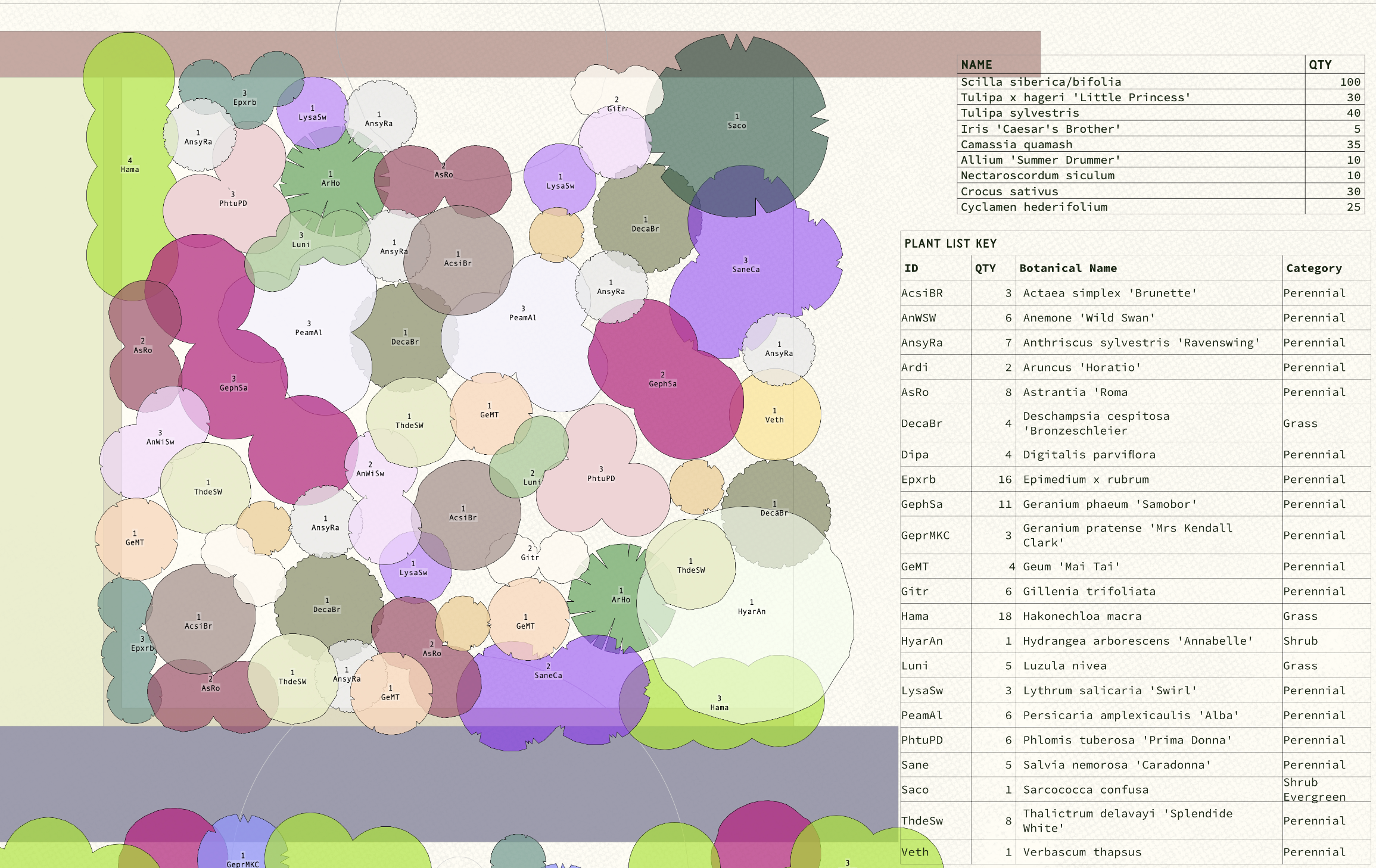Select the large Saco shrub symbol on plan
The image size is (1376, 868).
pyautogui.click(x=737, y=125)
